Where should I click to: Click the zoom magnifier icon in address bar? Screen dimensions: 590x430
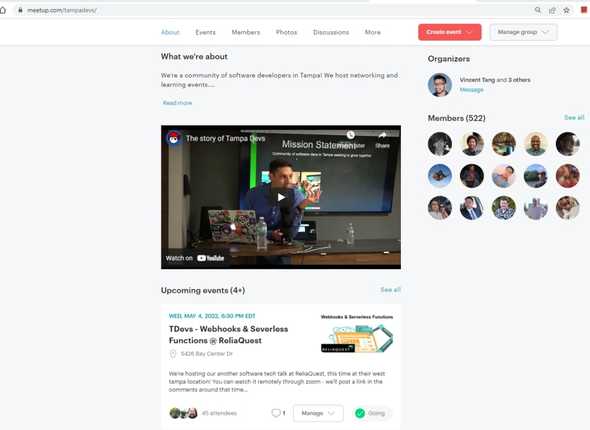tap(538, 10)
